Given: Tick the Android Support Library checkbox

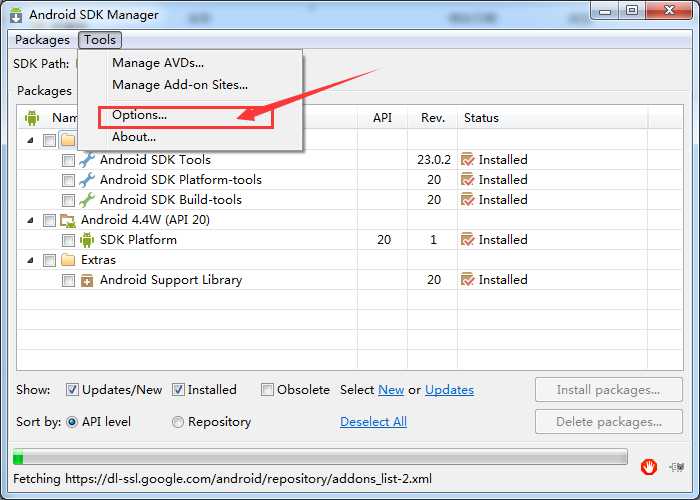Looking at the screenshot, I should point(68,280).
